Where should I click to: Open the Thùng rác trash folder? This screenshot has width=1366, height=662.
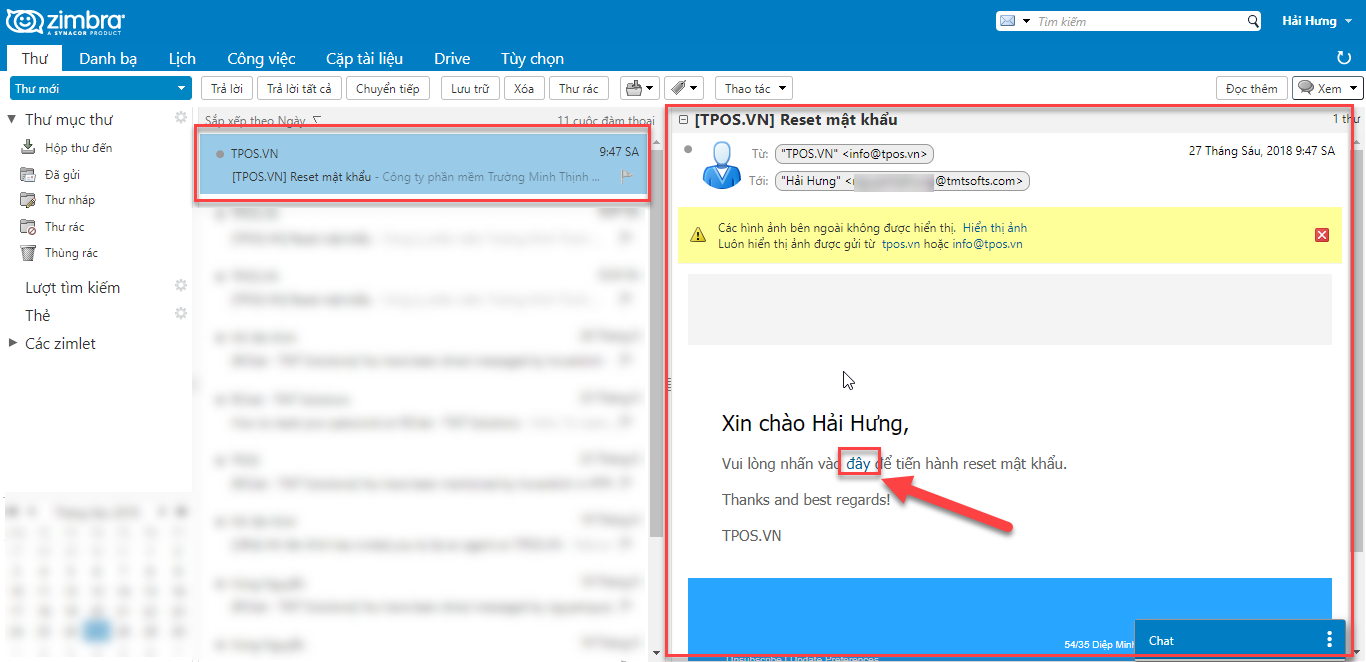pos(71,253)
